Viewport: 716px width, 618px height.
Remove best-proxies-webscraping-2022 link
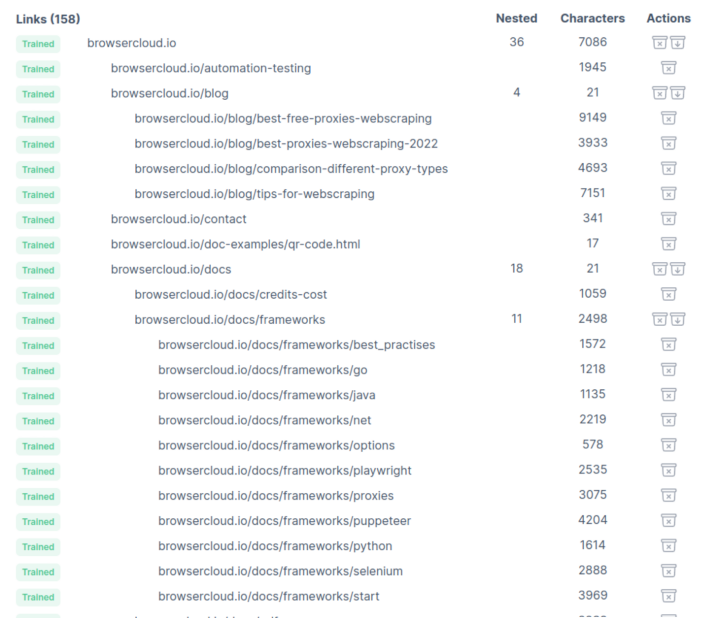coord(669,143)
